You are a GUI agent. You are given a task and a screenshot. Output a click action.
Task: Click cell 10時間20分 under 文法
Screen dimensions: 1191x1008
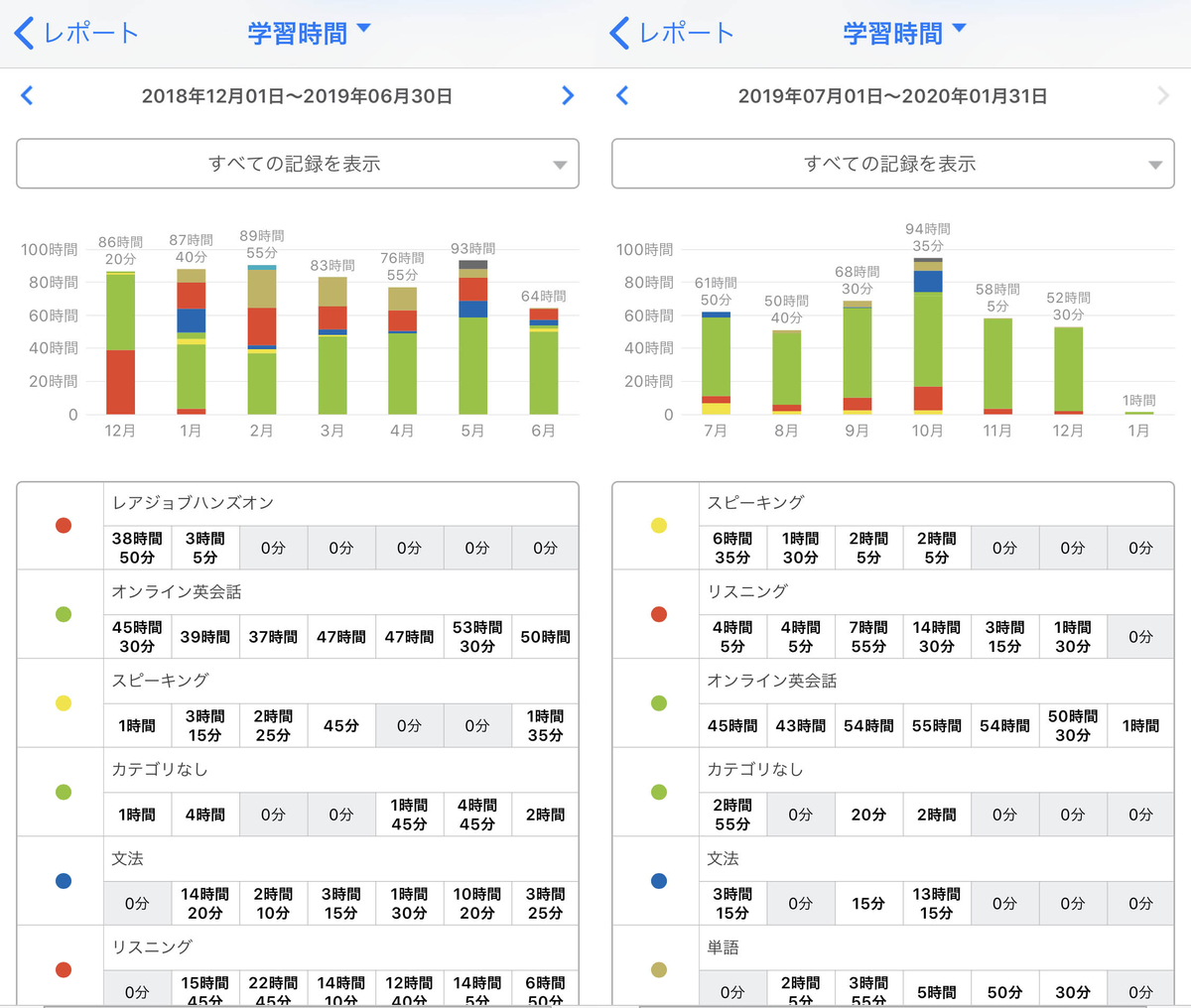(x=477, y=904)
